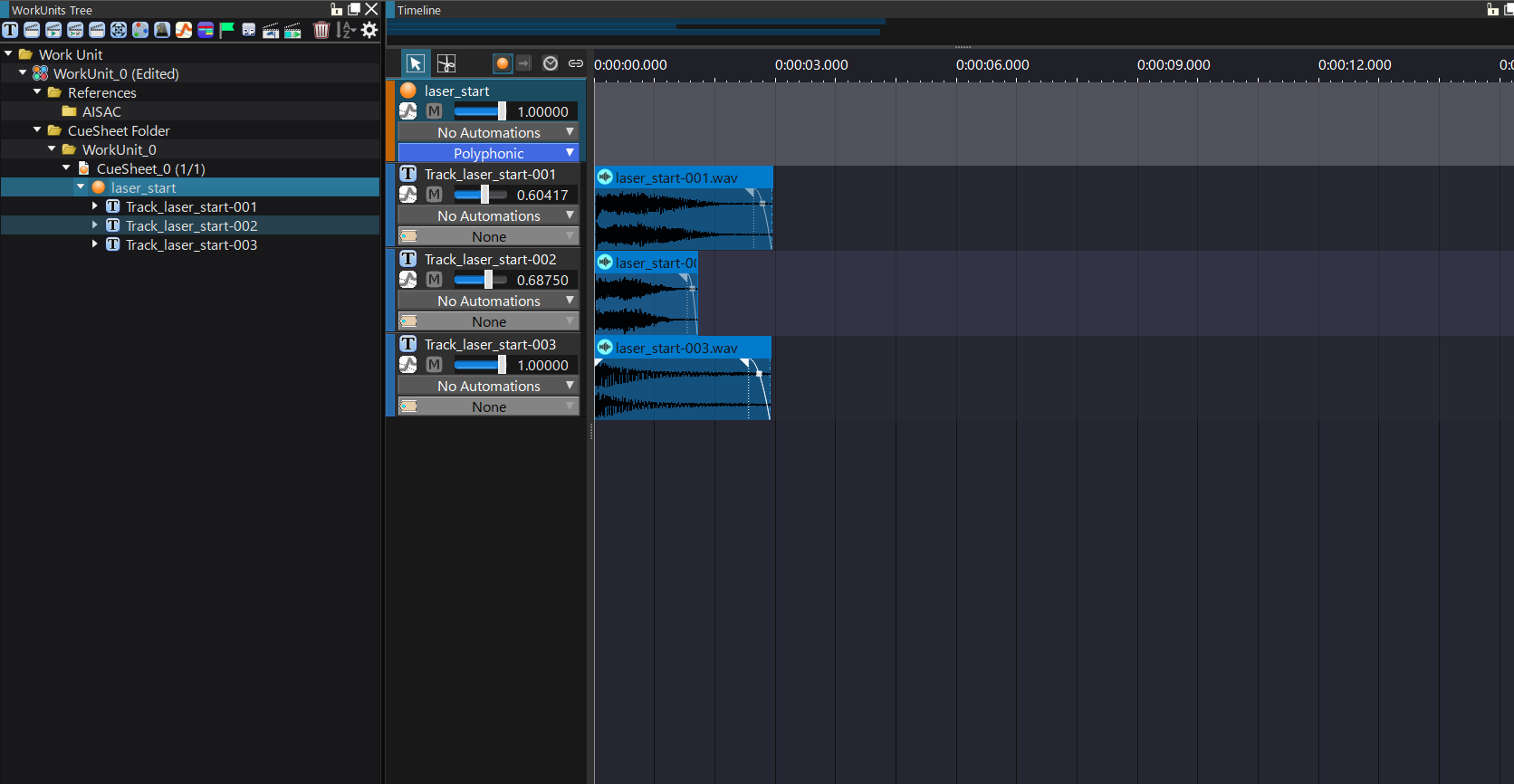The width and height of the screenshot is (1514, 784).
Task: Select Track_laser_start-001 in the WorkUnits tree
Action: (191, 206)
